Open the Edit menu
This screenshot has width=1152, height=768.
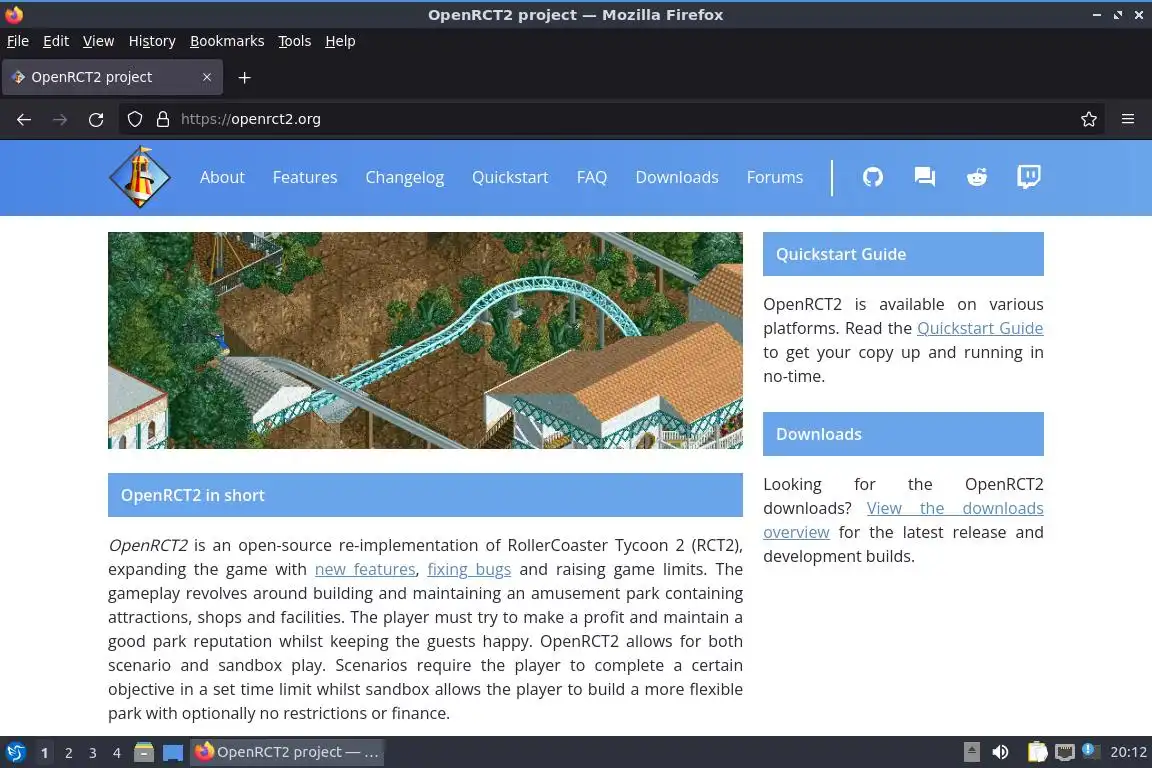[56, 41]
